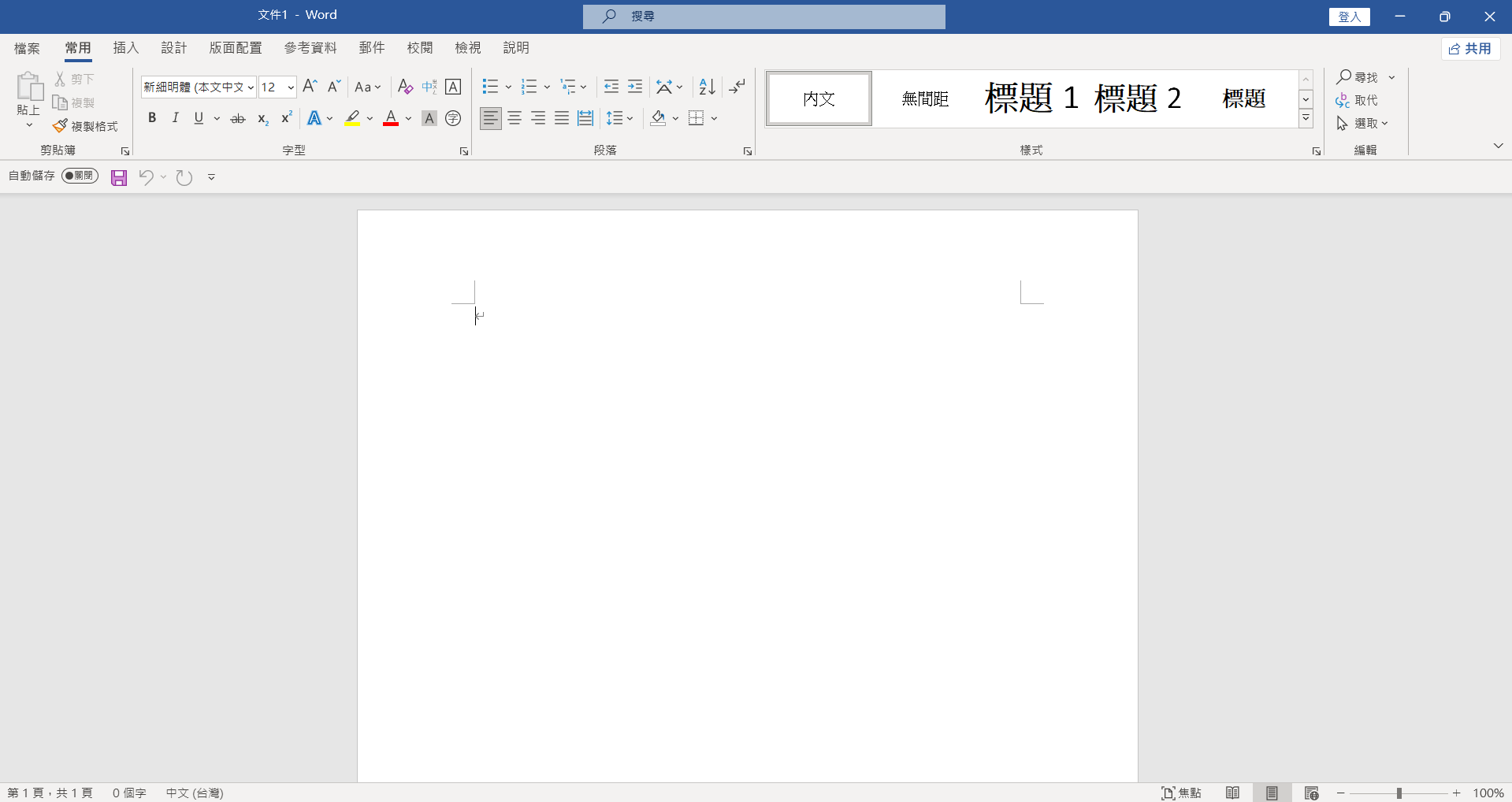Show paragraph marks with the ¶-style icon
Viewport: 1512px width, 802px height.
tap(737, 87)
